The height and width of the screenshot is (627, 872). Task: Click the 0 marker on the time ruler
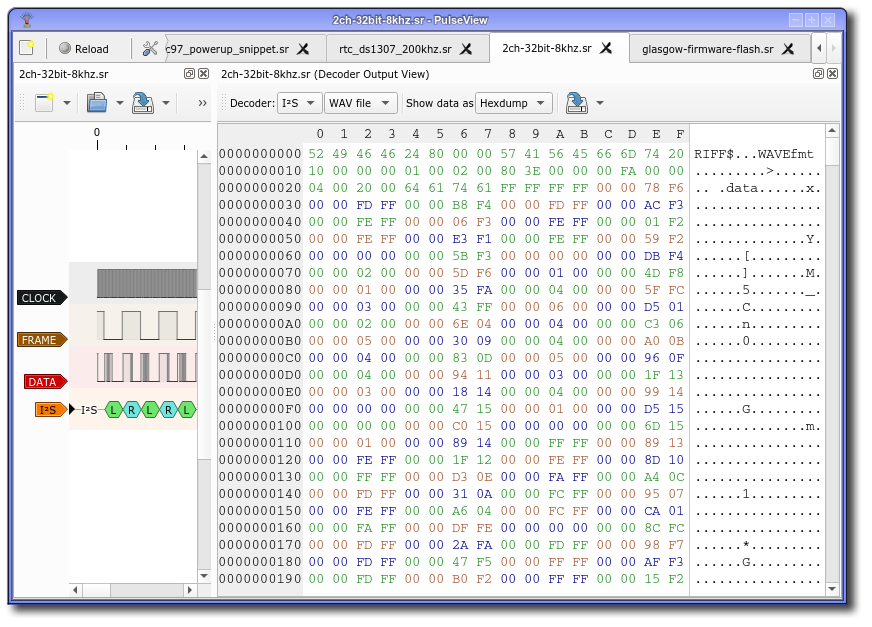click(x=97, y=132)
